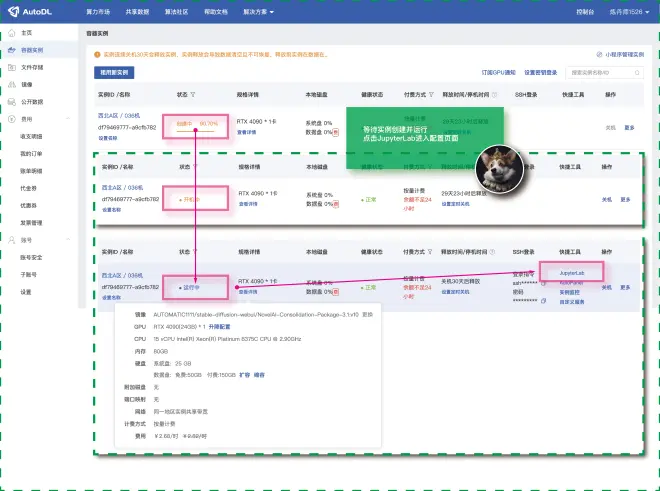Expand the 解决方案 dropdown menu
This screenshot has width=660, height=491.
tap(259, 12)
